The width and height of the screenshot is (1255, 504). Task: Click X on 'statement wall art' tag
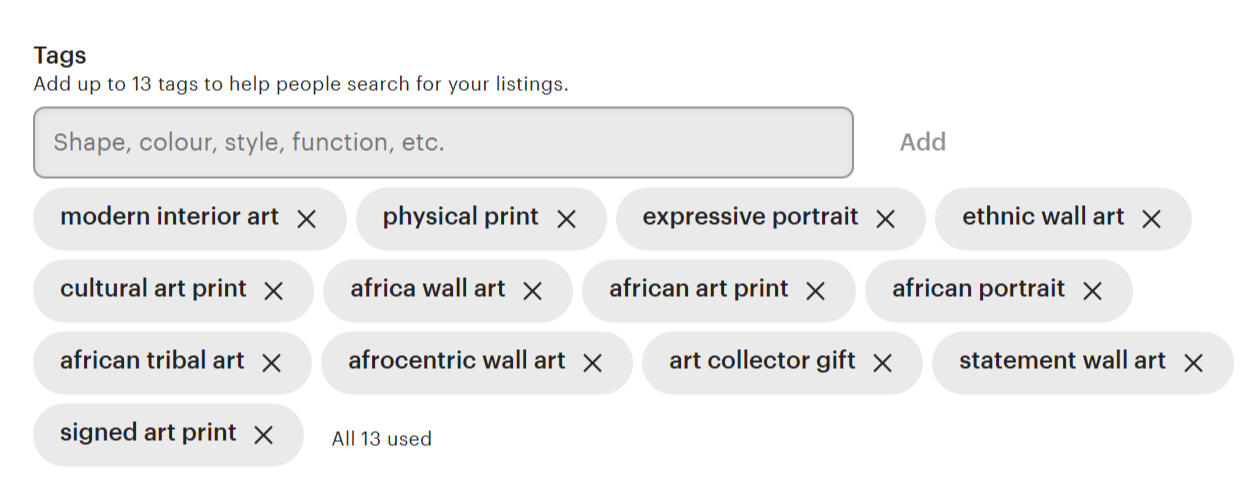[1193, 363]
